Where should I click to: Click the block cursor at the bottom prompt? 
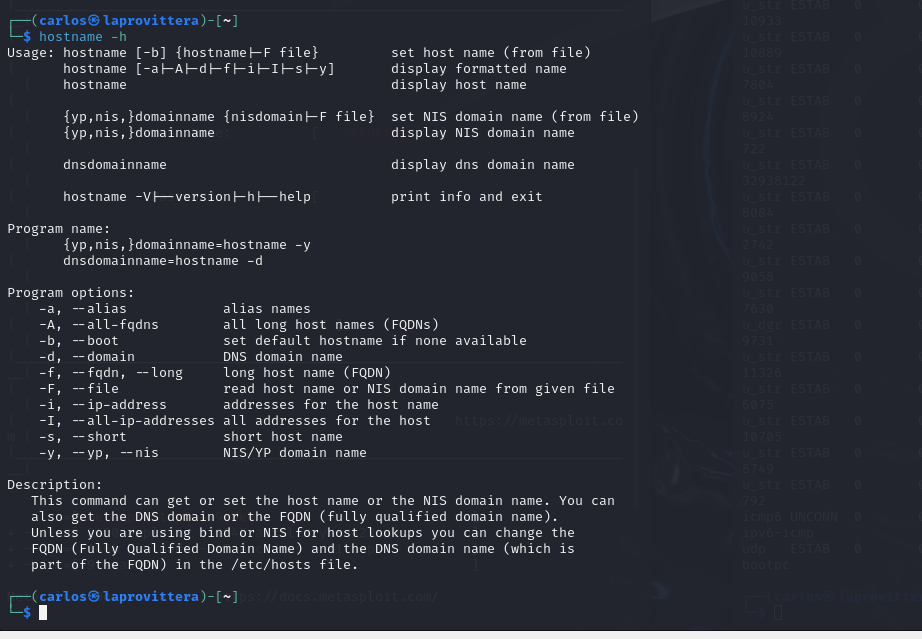(x=43, y=613)
